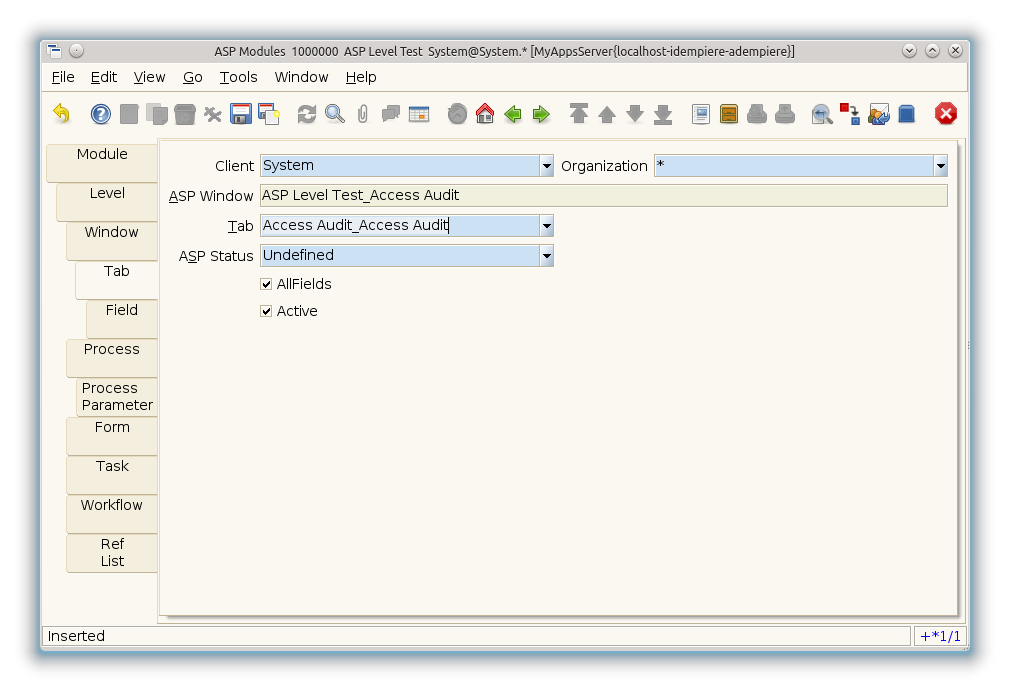This screenshot has height=691, width=1010.
Task: Click into the ASP Window text field
Action: [x=602, y=196]
